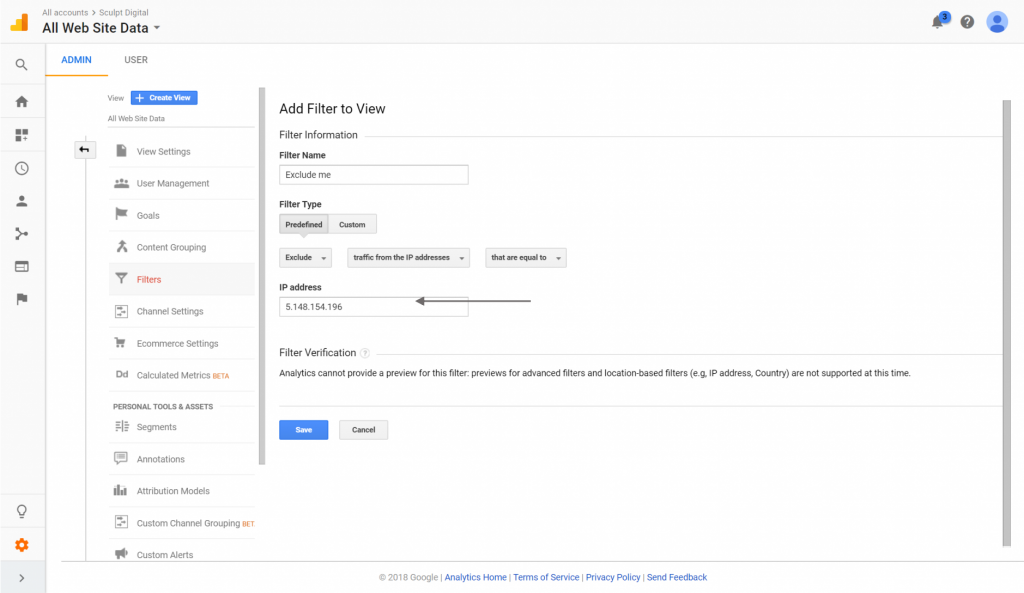Open the Exclude dropdown
Image resolution: width=1024 pixels, height=593 pixels.
click(x=306, y=258)
